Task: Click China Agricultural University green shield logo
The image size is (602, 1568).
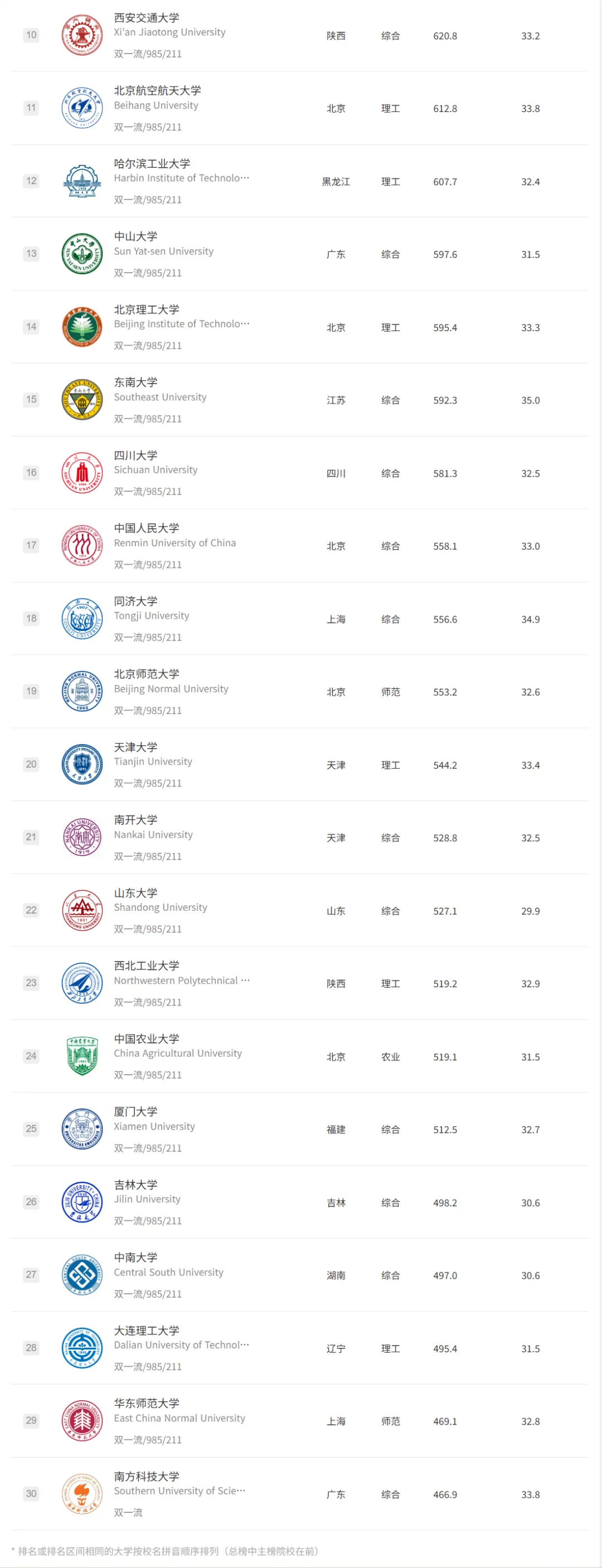Action: click(x=82, y=1056)
